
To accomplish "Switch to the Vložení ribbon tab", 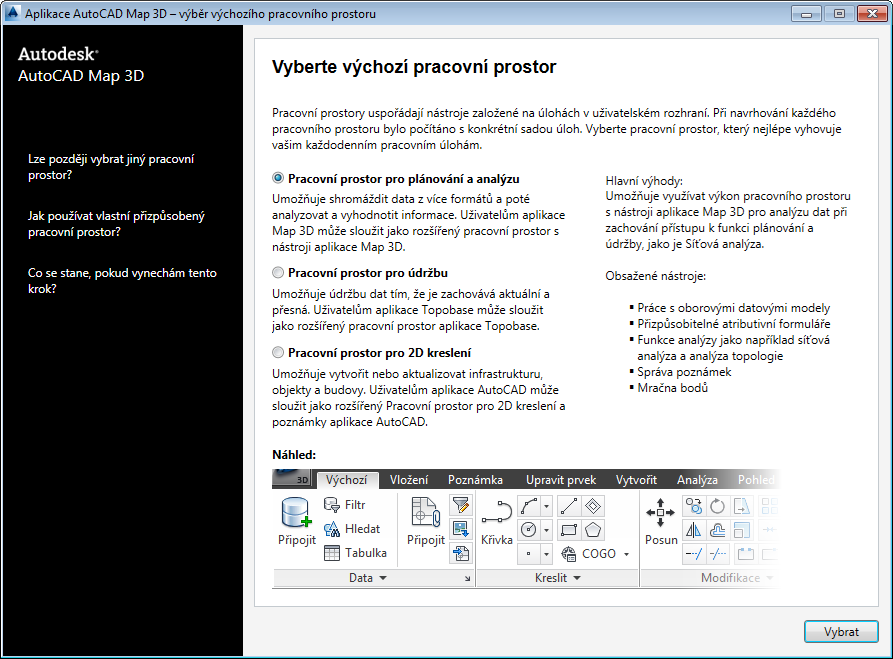I will click(x=409, y=480).
